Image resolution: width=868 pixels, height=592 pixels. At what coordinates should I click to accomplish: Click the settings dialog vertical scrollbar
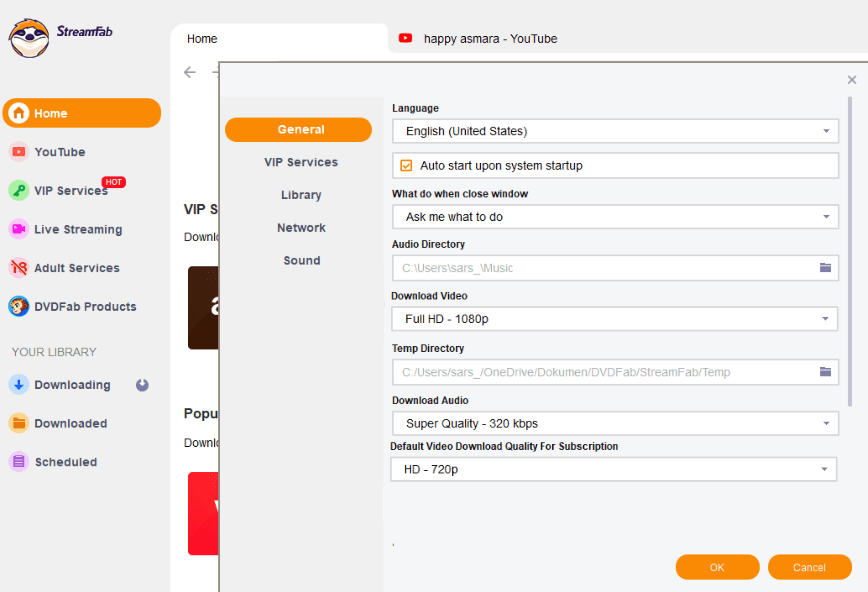[x=850, y=251]
